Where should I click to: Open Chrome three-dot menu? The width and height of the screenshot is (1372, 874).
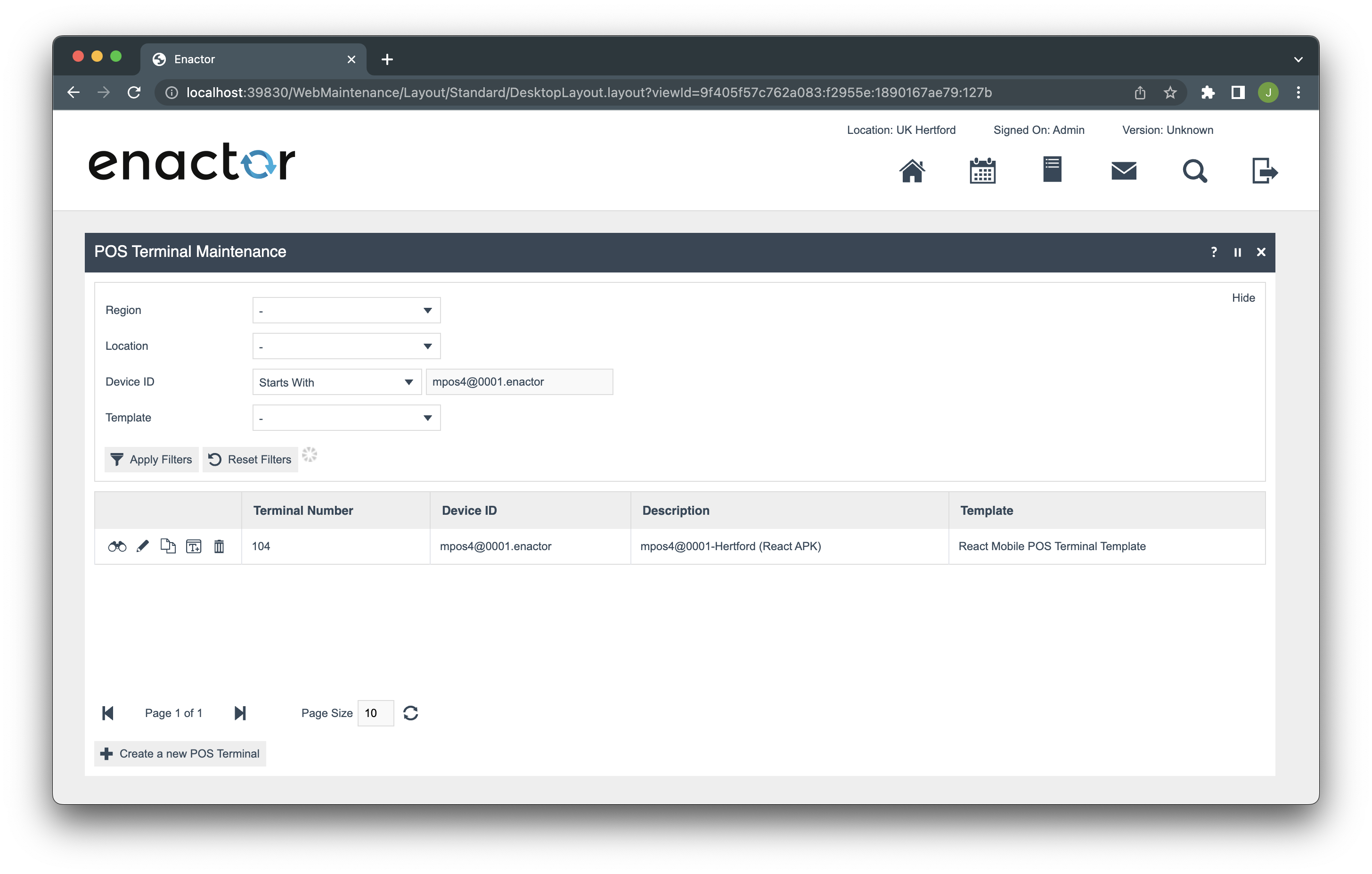pos(1298,92)
